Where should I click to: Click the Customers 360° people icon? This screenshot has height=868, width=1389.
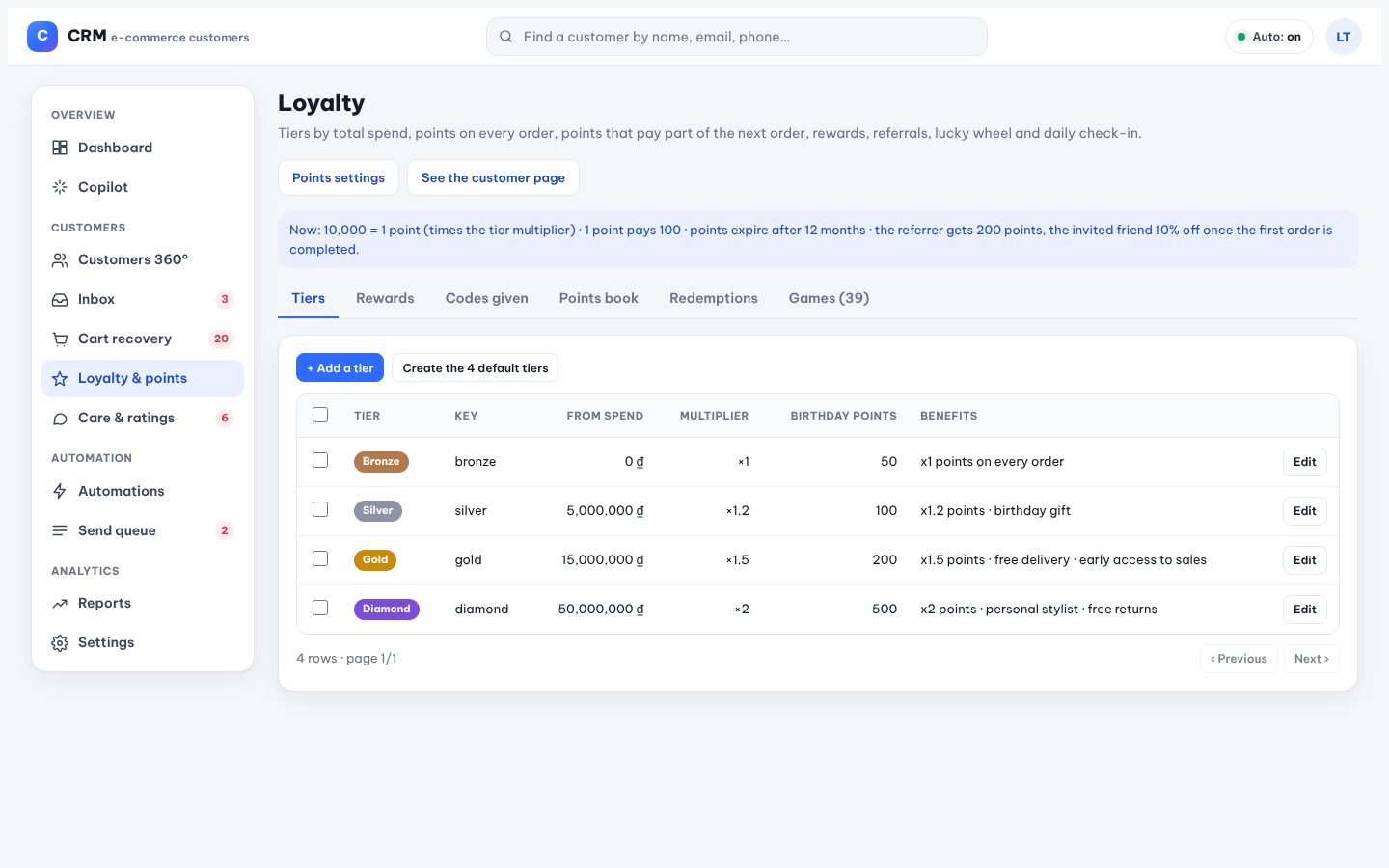60,259
